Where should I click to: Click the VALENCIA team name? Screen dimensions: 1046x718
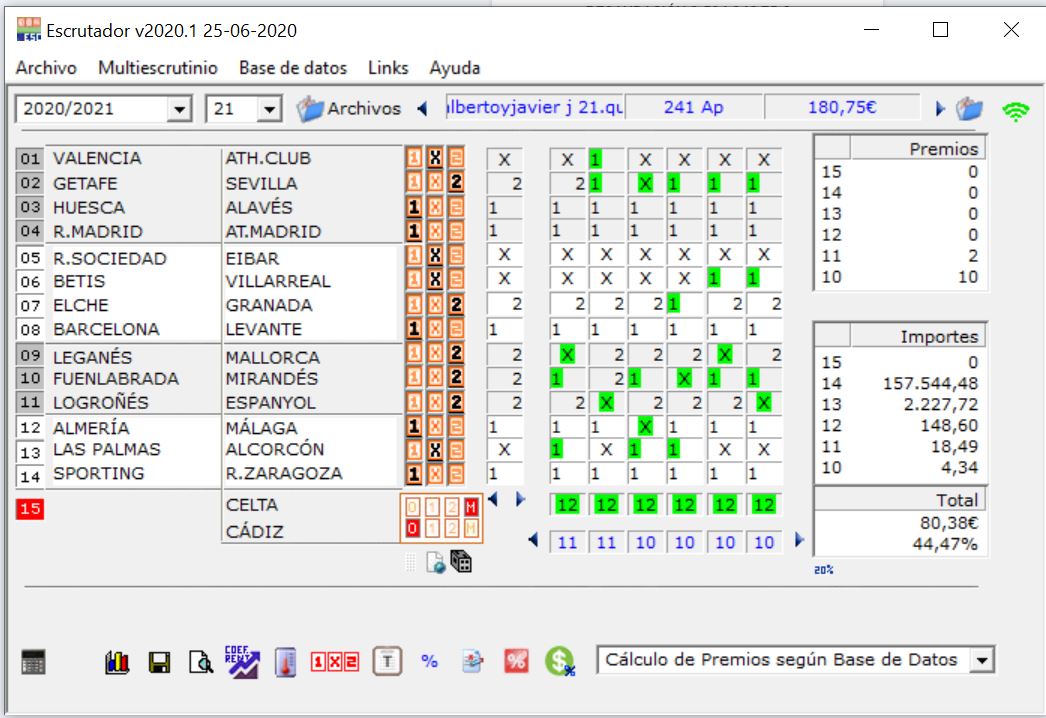click(97, 158)
